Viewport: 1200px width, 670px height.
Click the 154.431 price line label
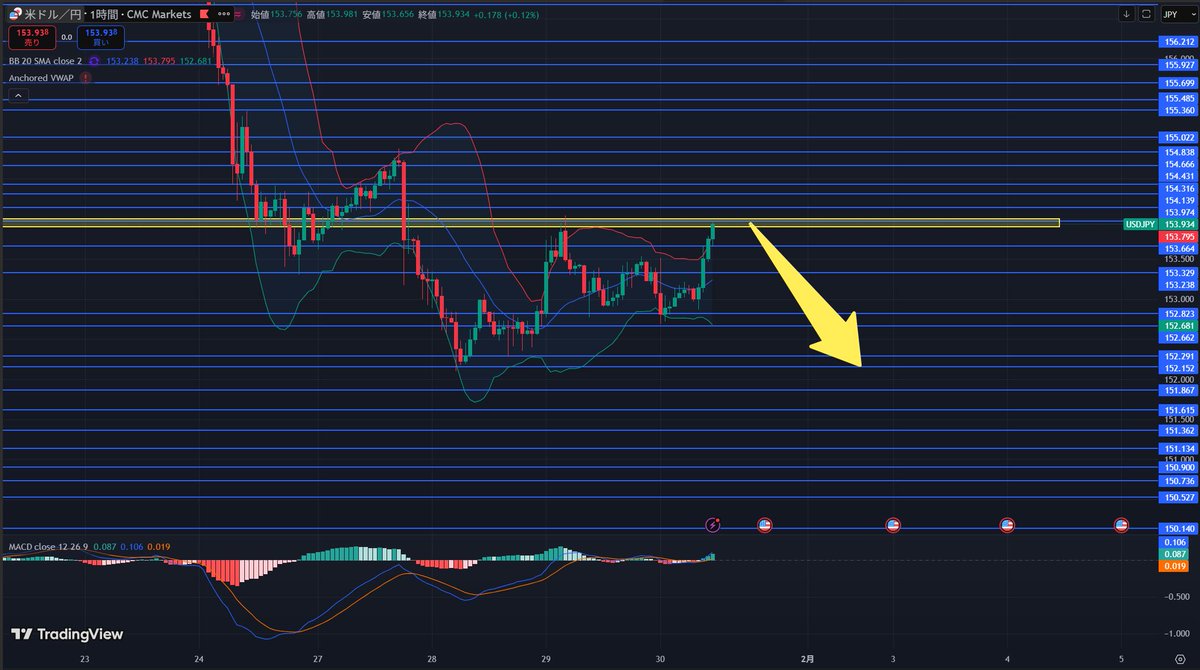coord(1177,176)
